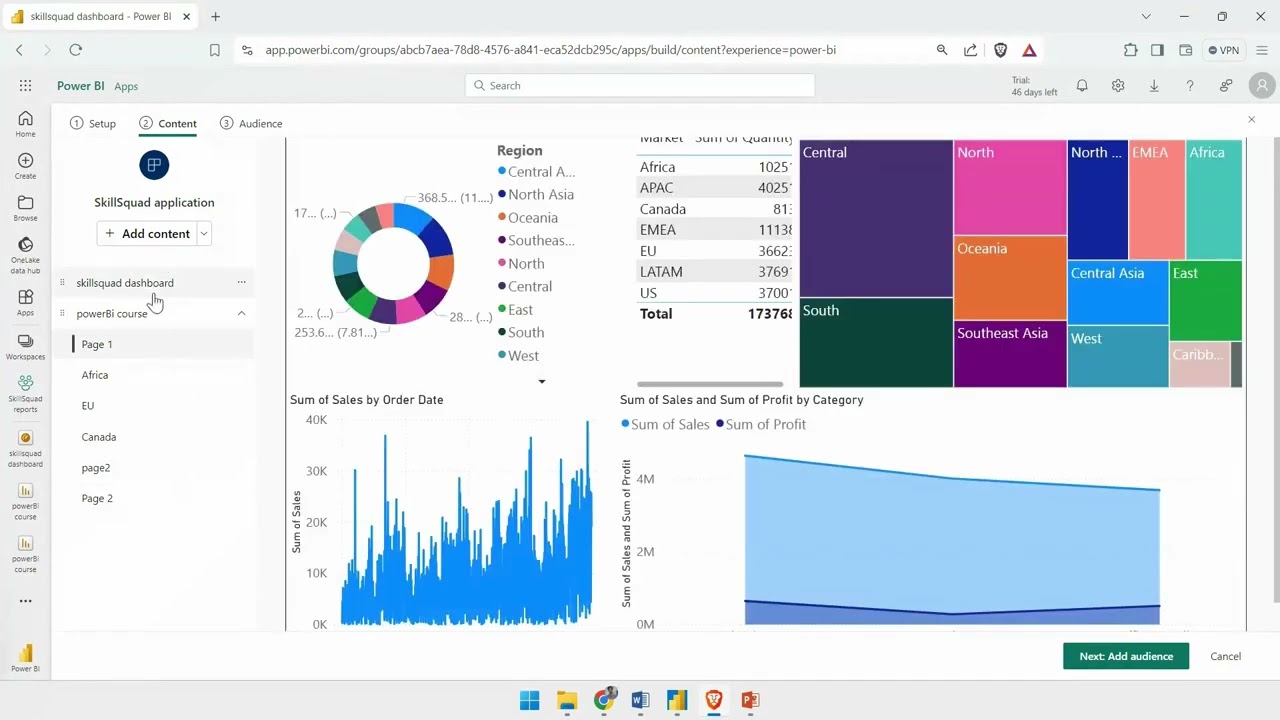Reload the browser page
Image resolution: width=1280 pixels, height=720 pixels.
[x=76, y=50]
